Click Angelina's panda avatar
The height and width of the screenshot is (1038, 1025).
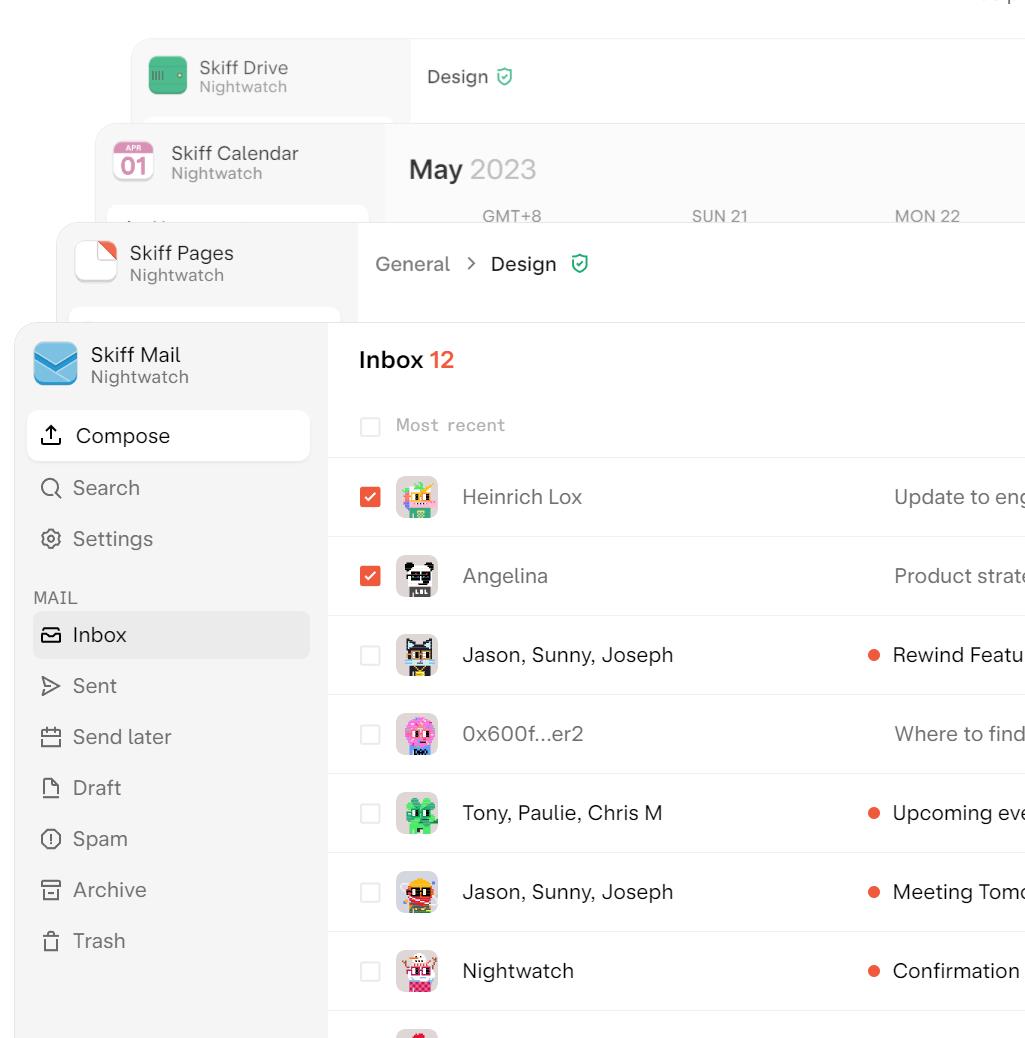click(x=417, y=576)
